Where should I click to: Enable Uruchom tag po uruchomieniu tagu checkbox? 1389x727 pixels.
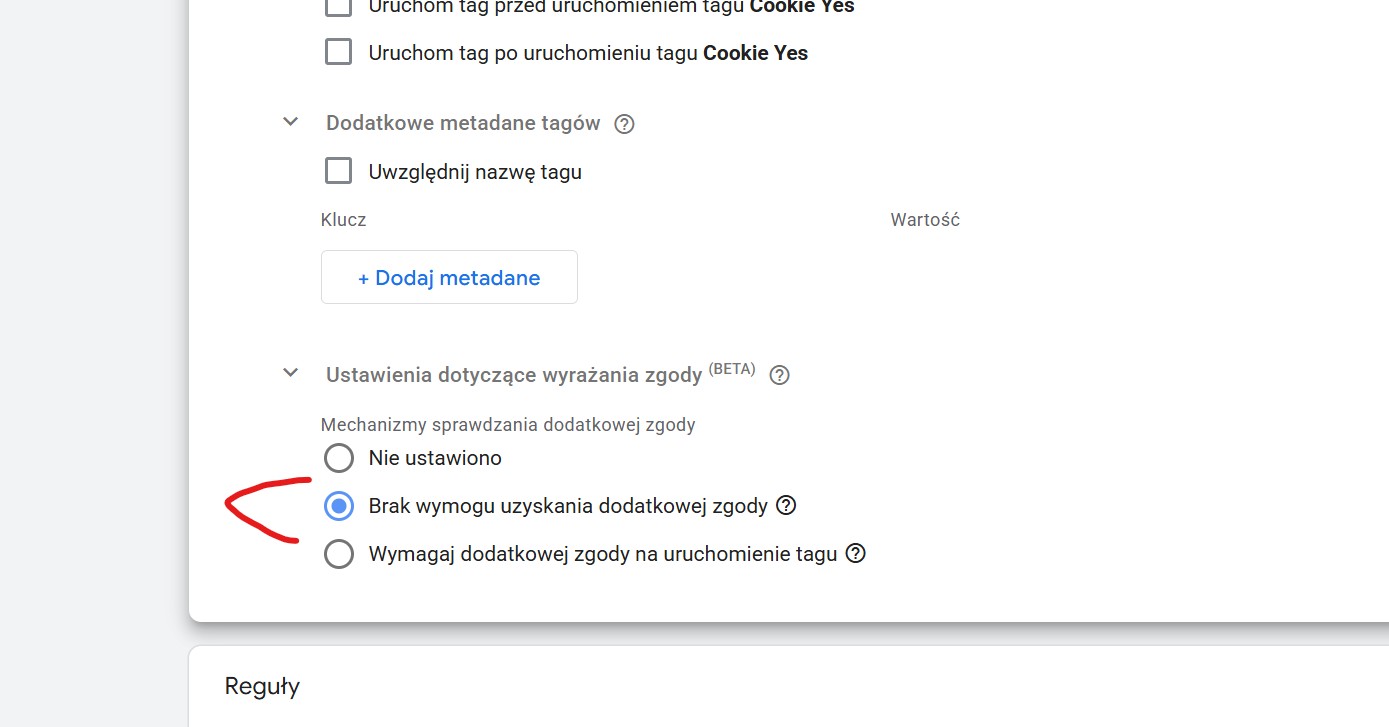pos(339,52)
